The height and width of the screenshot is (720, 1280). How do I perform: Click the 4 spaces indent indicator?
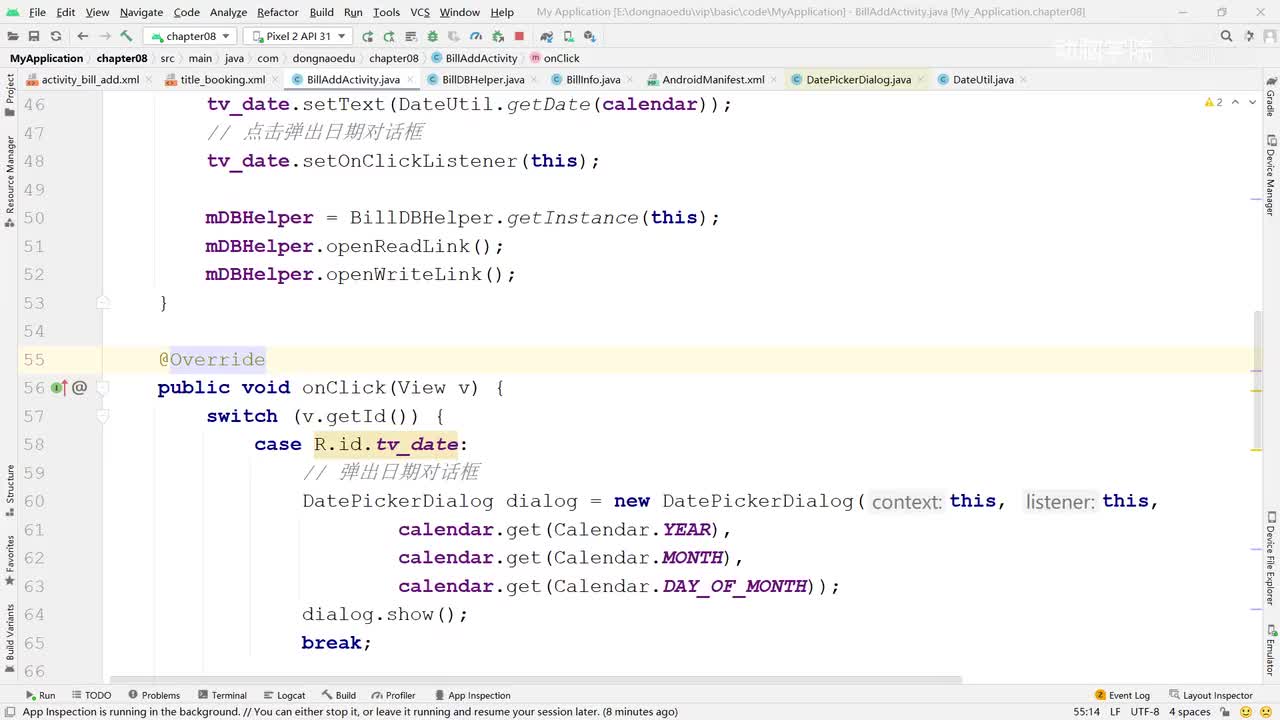point(1190,712)
